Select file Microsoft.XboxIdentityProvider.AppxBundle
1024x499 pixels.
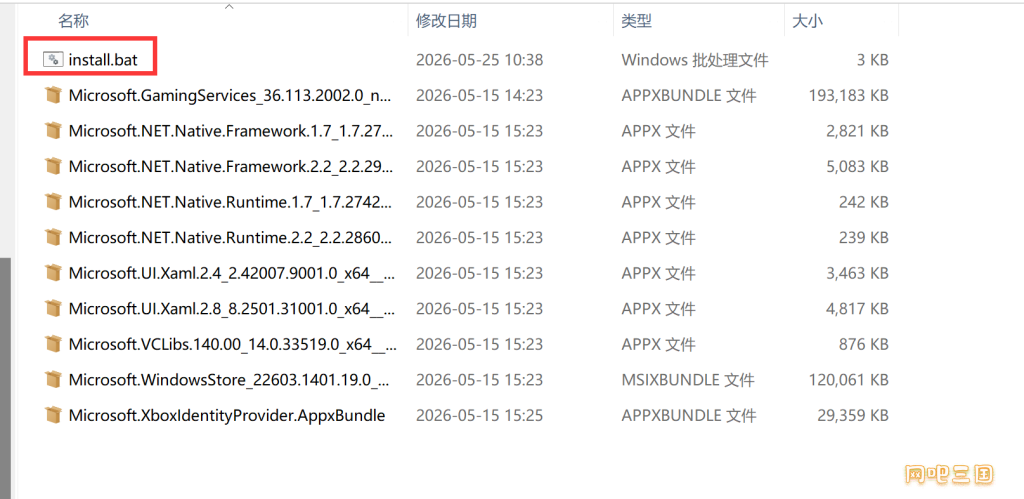tap(227, 415)
